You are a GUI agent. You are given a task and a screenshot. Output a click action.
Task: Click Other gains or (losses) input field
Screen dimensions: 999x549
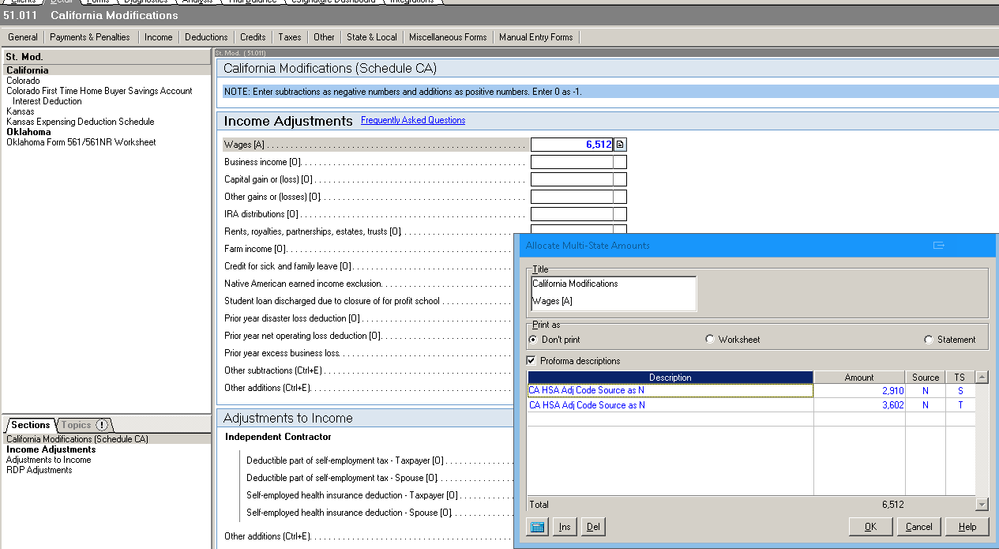[x=571, y=197]
